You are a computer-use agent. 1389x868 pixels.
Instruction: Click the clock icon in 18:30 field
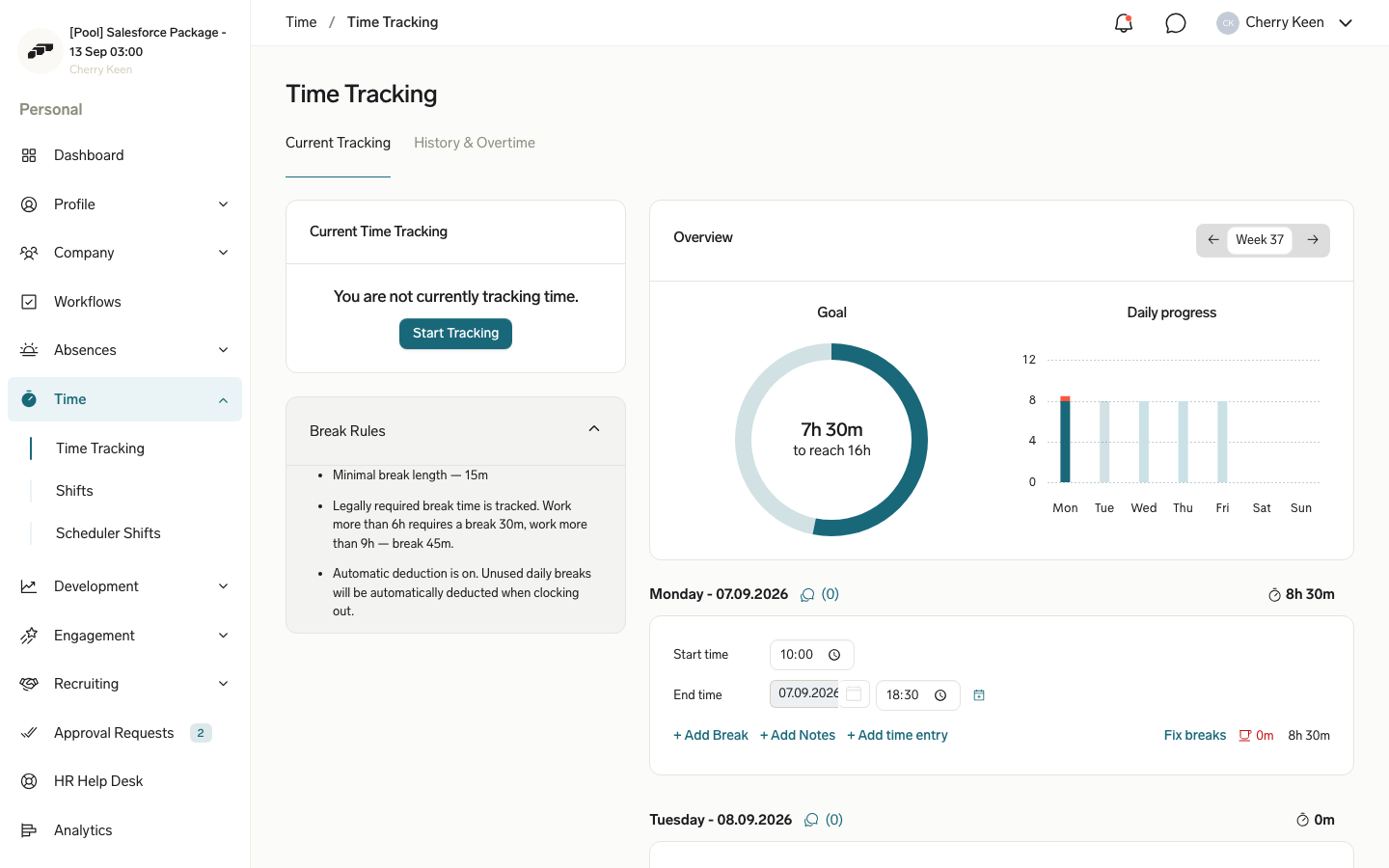940,695
